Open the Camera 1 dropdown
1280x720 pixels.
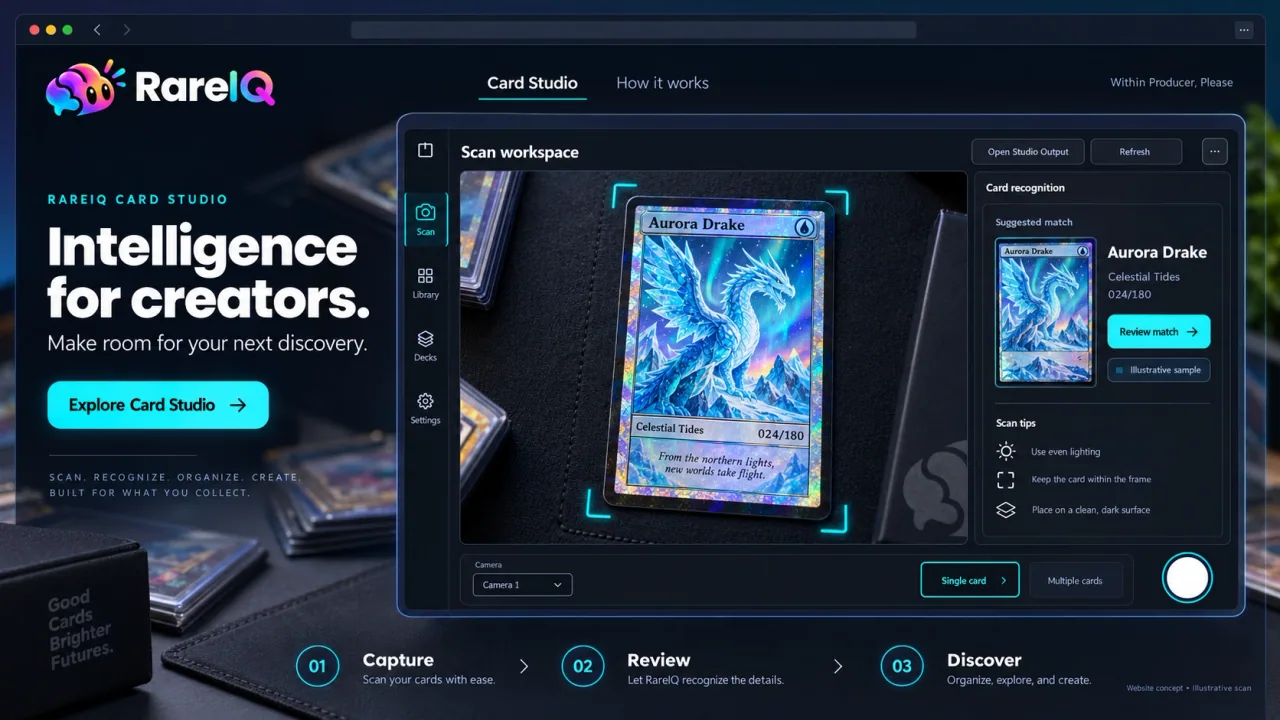click(x=522, y=585)
